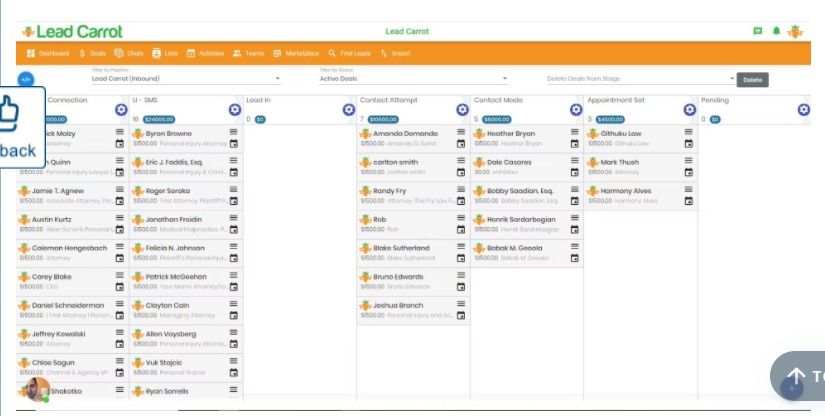Open calendar icon on Roger Soroka card

pyautogui.click(x=233, y=200)
